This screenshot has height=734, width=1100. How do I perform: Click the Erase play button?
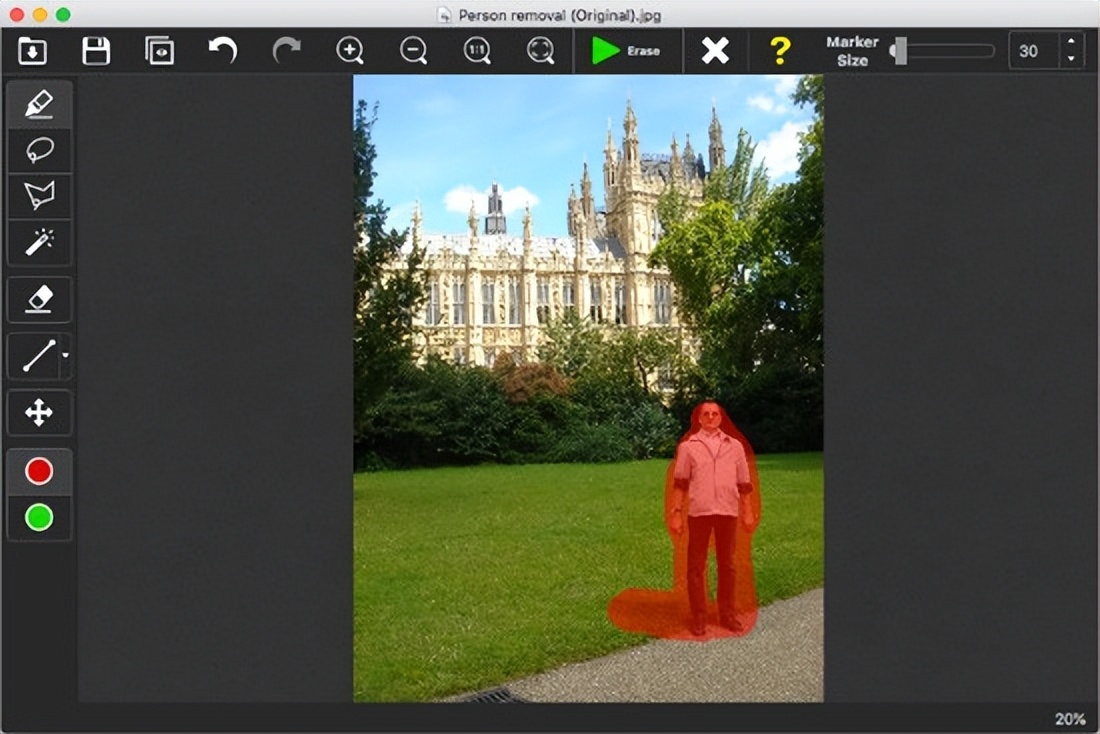coord(625,51)
